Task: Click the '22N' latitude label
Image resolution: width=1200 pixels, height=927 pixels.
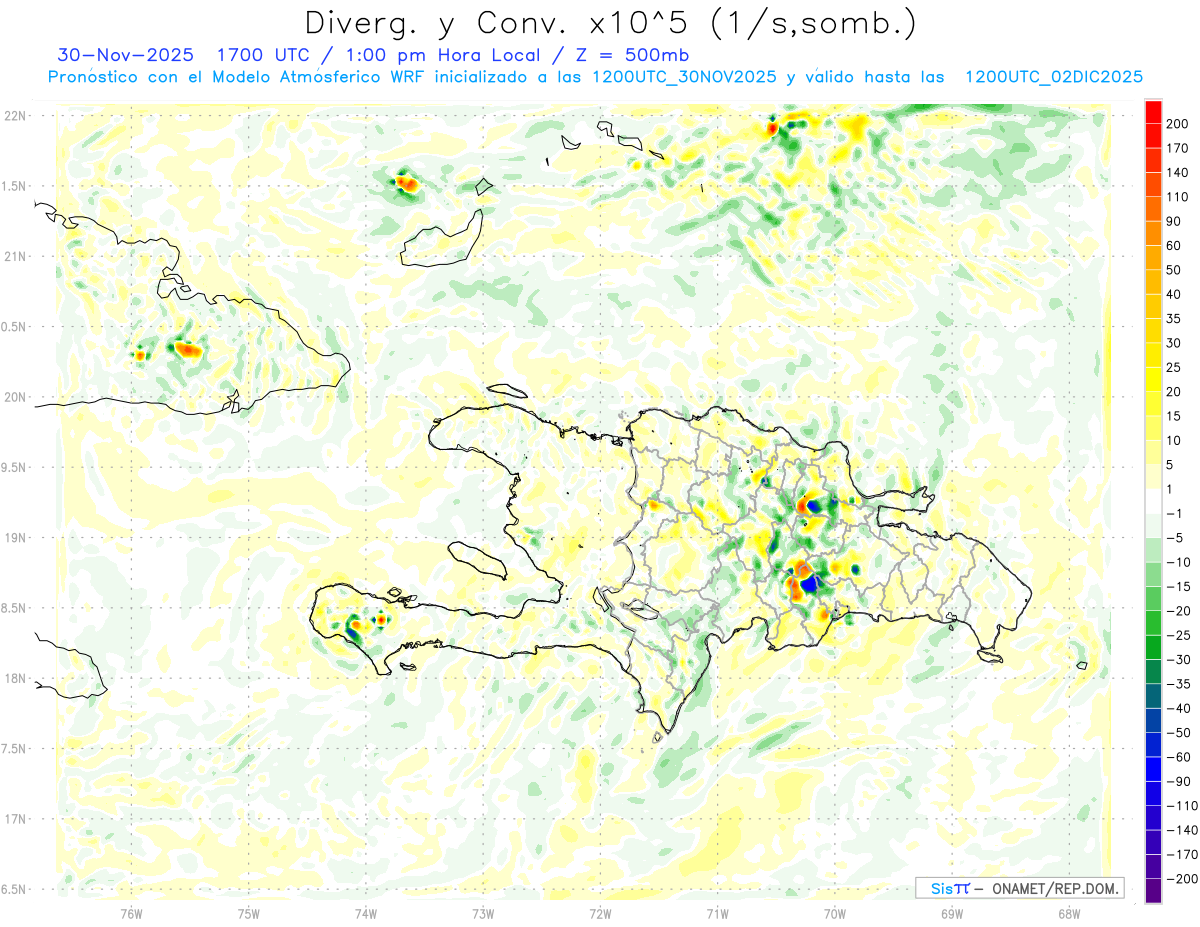Action: [x=15, y=116]
